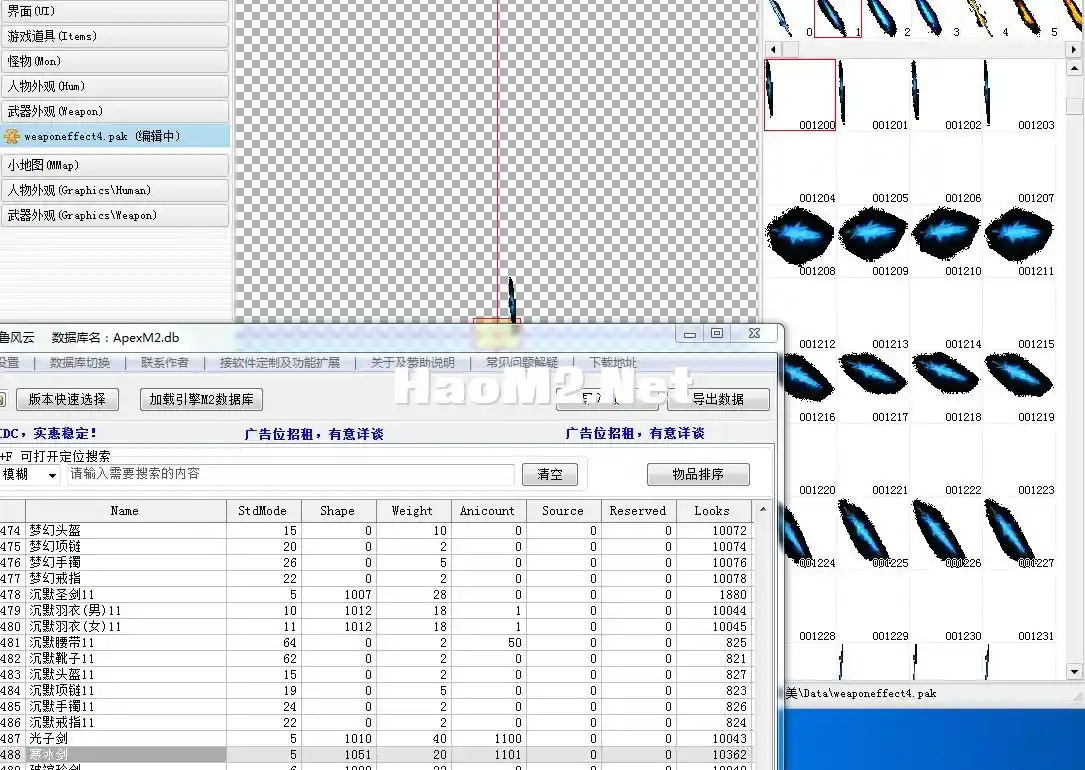Click left arrow of top strip scrollbar

point(773,49)
